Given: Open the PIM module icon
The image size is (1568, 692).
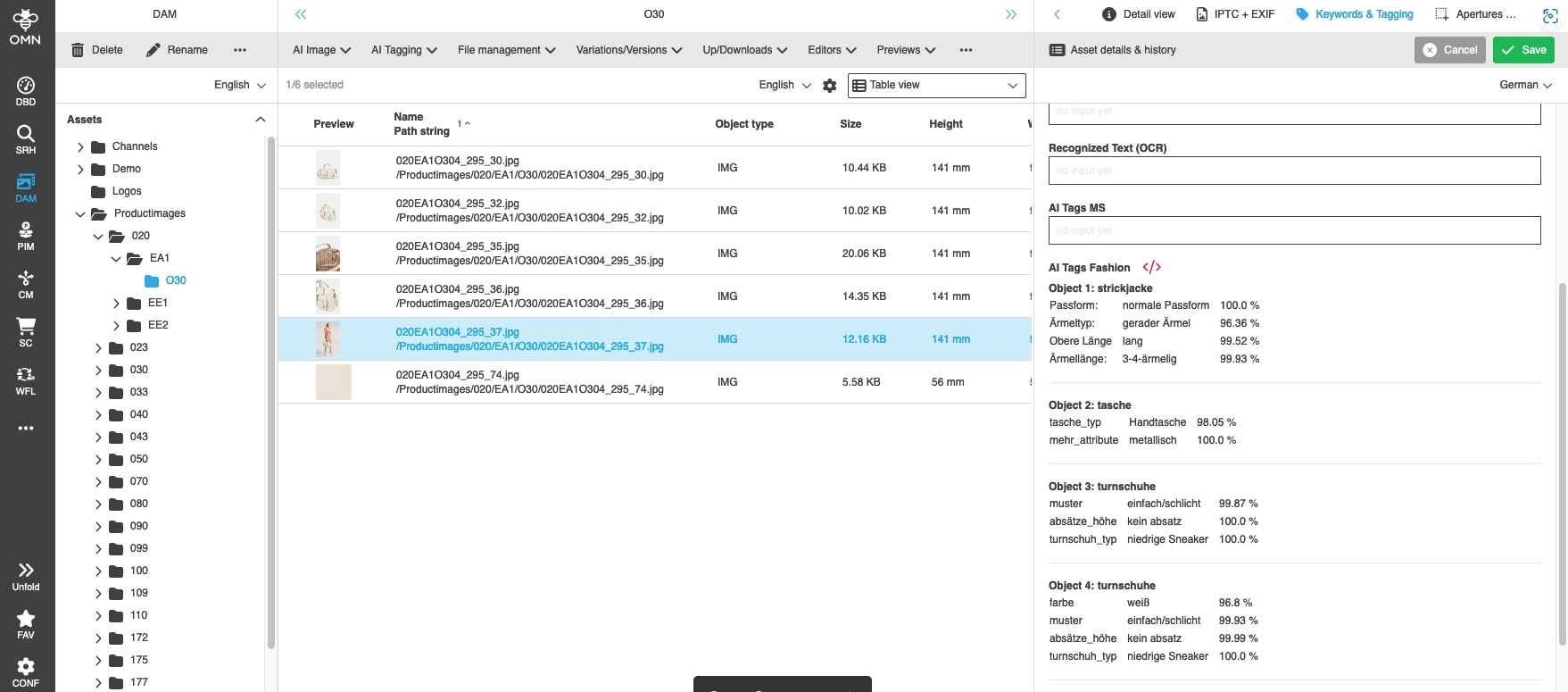Looking at the screenshot, I should click(26, 236).
